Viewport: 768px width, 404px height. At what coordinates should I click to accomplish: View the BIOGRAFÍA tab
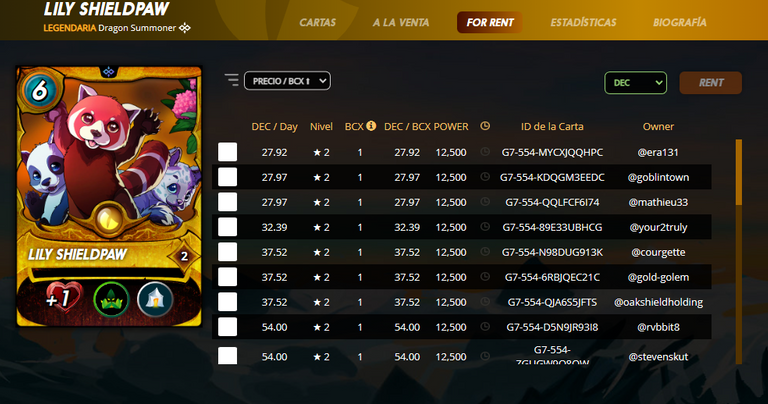679,23
